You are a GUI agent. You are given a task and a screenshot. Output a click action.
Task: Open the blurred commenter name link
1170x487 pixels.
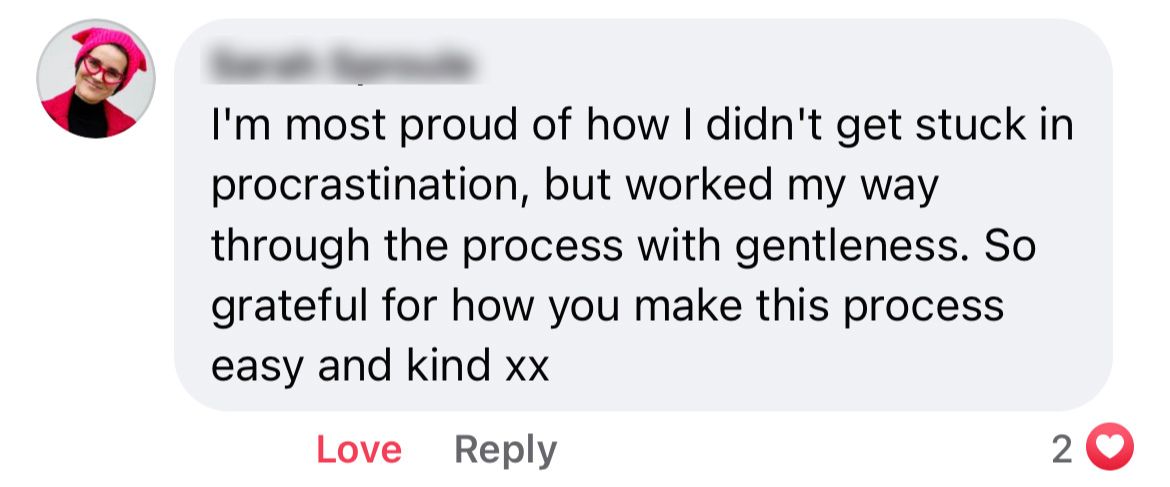coord(340,65)
